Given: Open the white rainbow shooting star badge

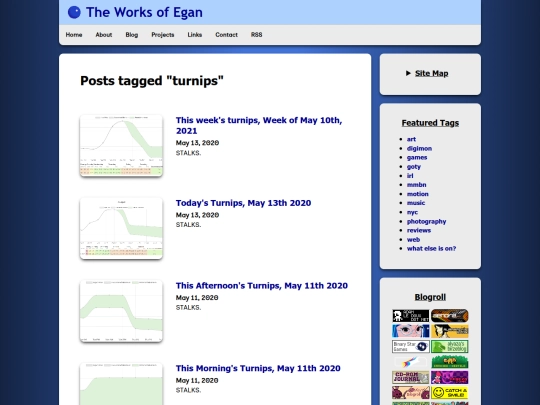Looking at the screenshot, I should pos(411,362).
